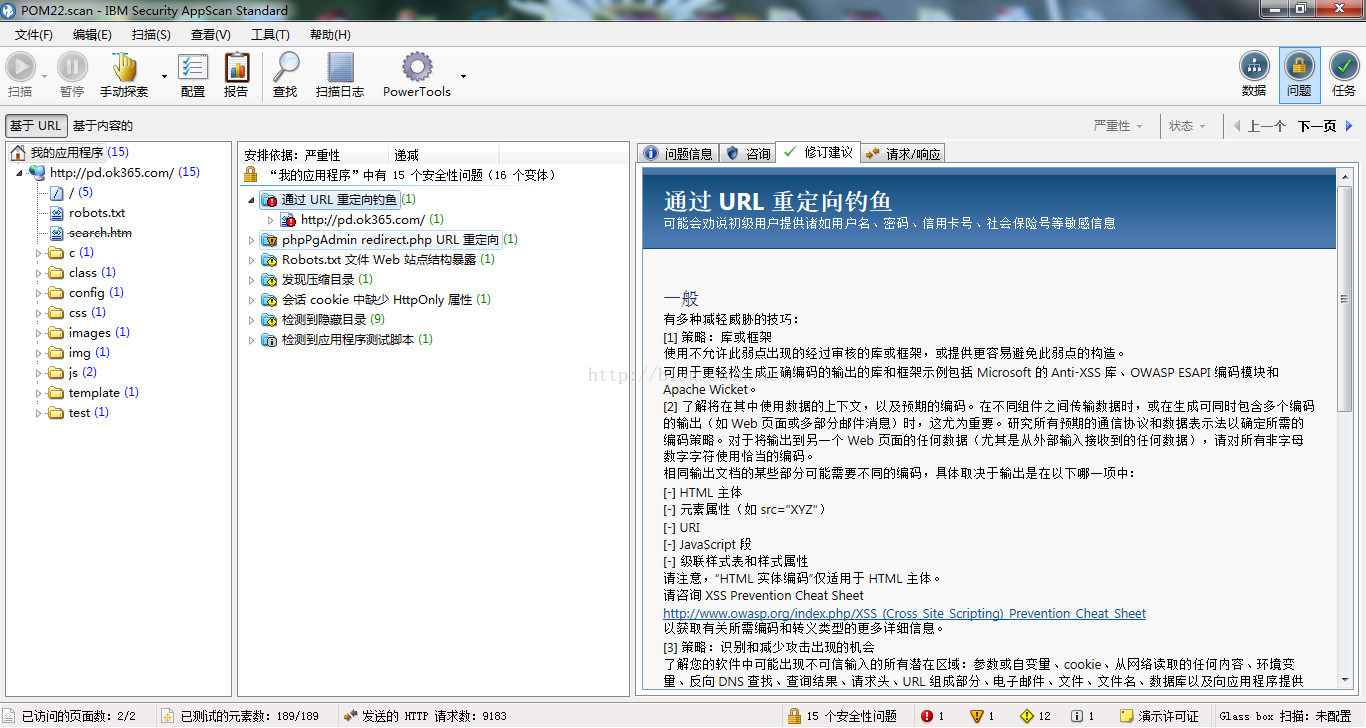Screen dimensions: 1366x728
Task: Open the 扫描 button dropdown arrow
Action: click(x=44, y=76)
